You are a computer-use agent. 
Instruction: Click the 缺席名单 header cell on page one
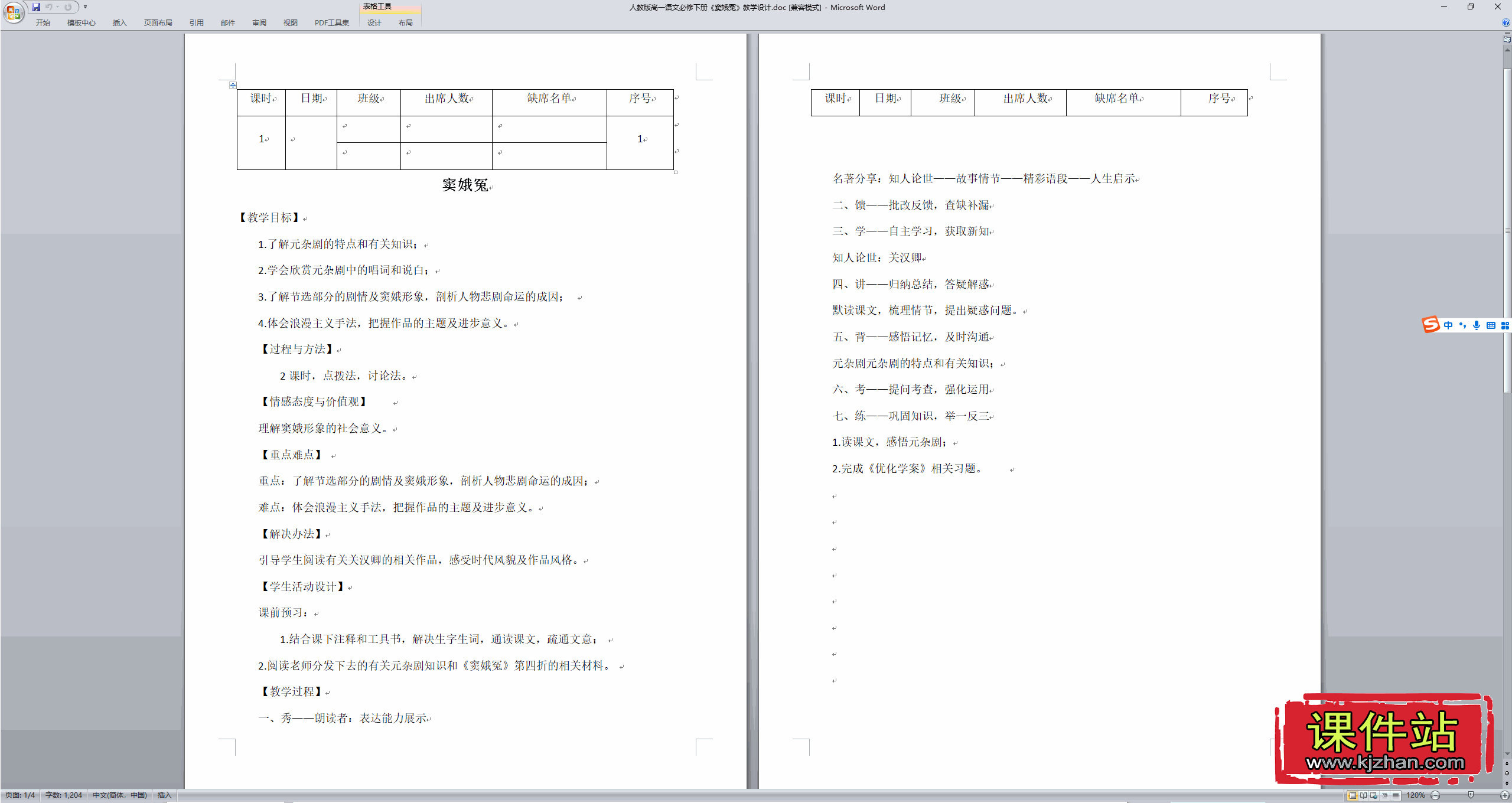point(549,103)
